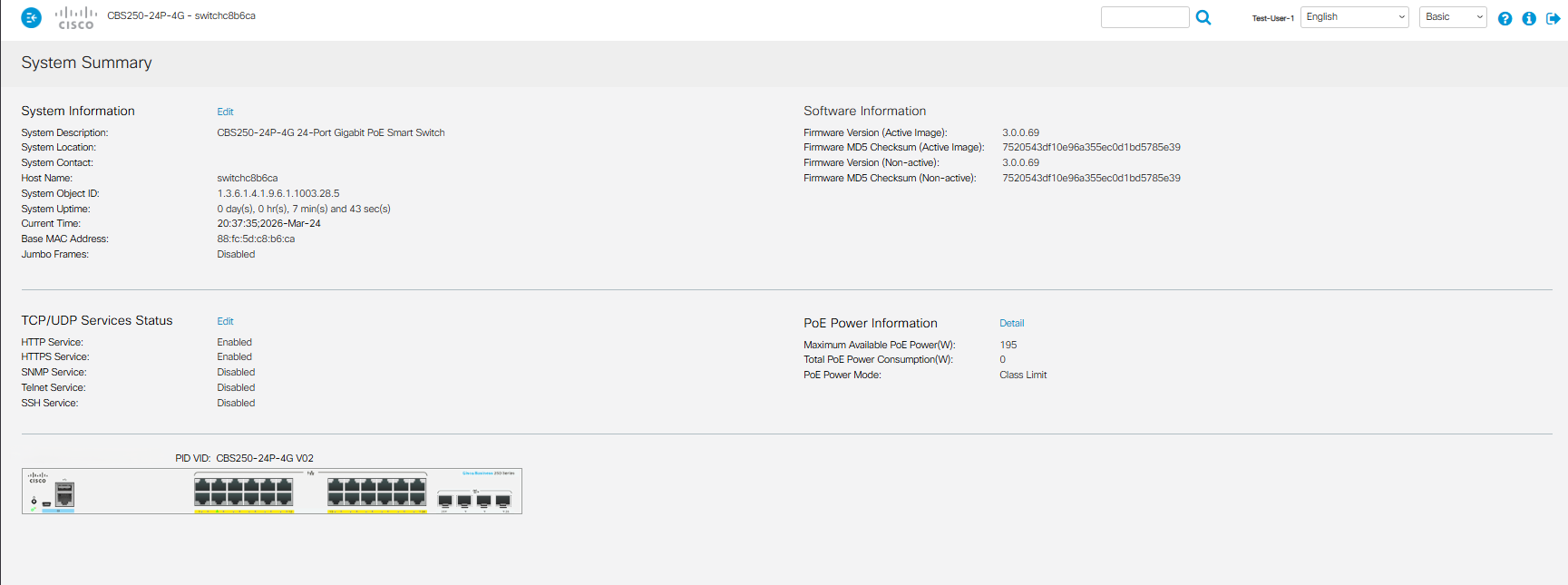Click the active image firmware version 3.0.0.69

(1020, 132)
